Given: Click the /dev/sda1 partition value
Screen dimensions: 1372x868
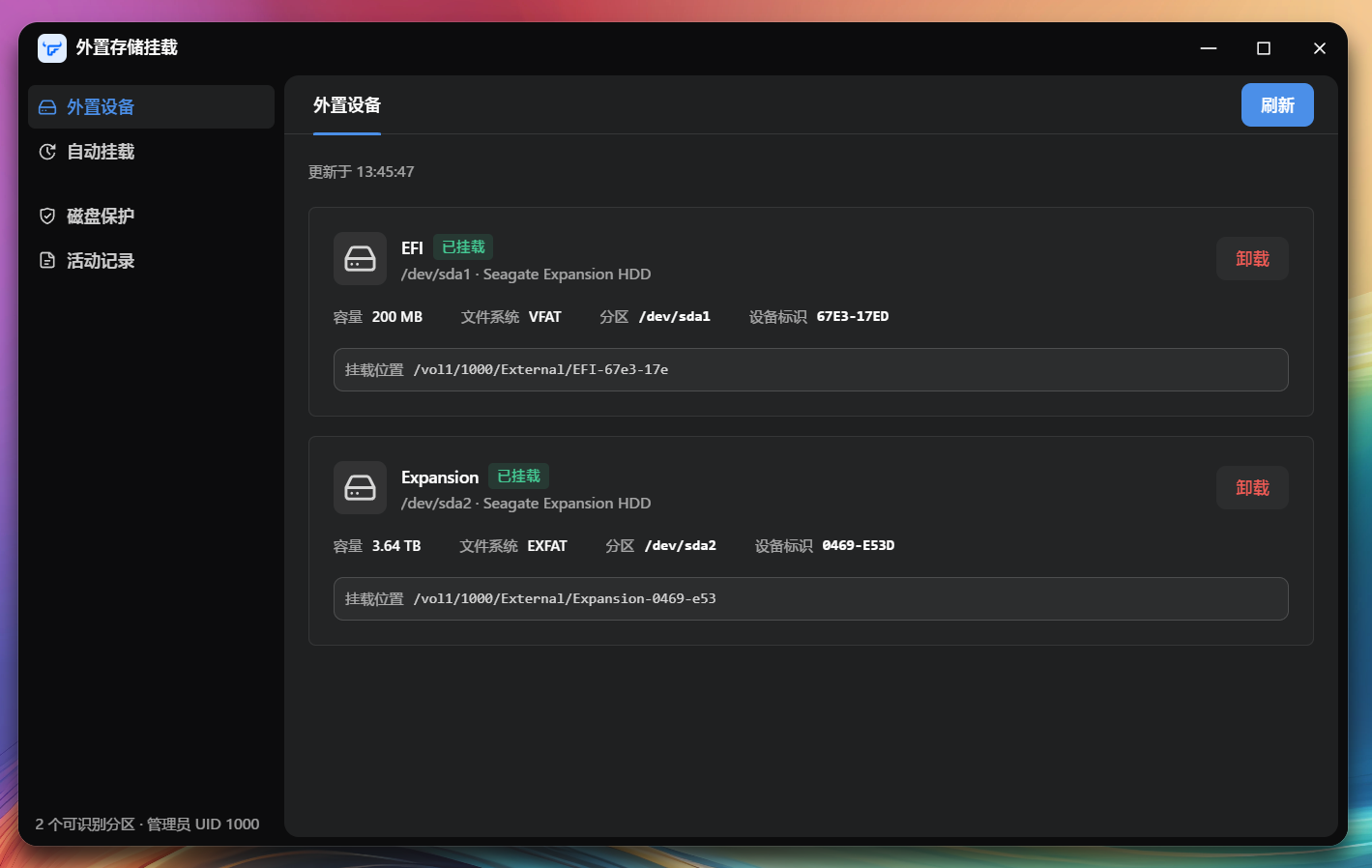Looking at the screenshot, I should point(675,317).
